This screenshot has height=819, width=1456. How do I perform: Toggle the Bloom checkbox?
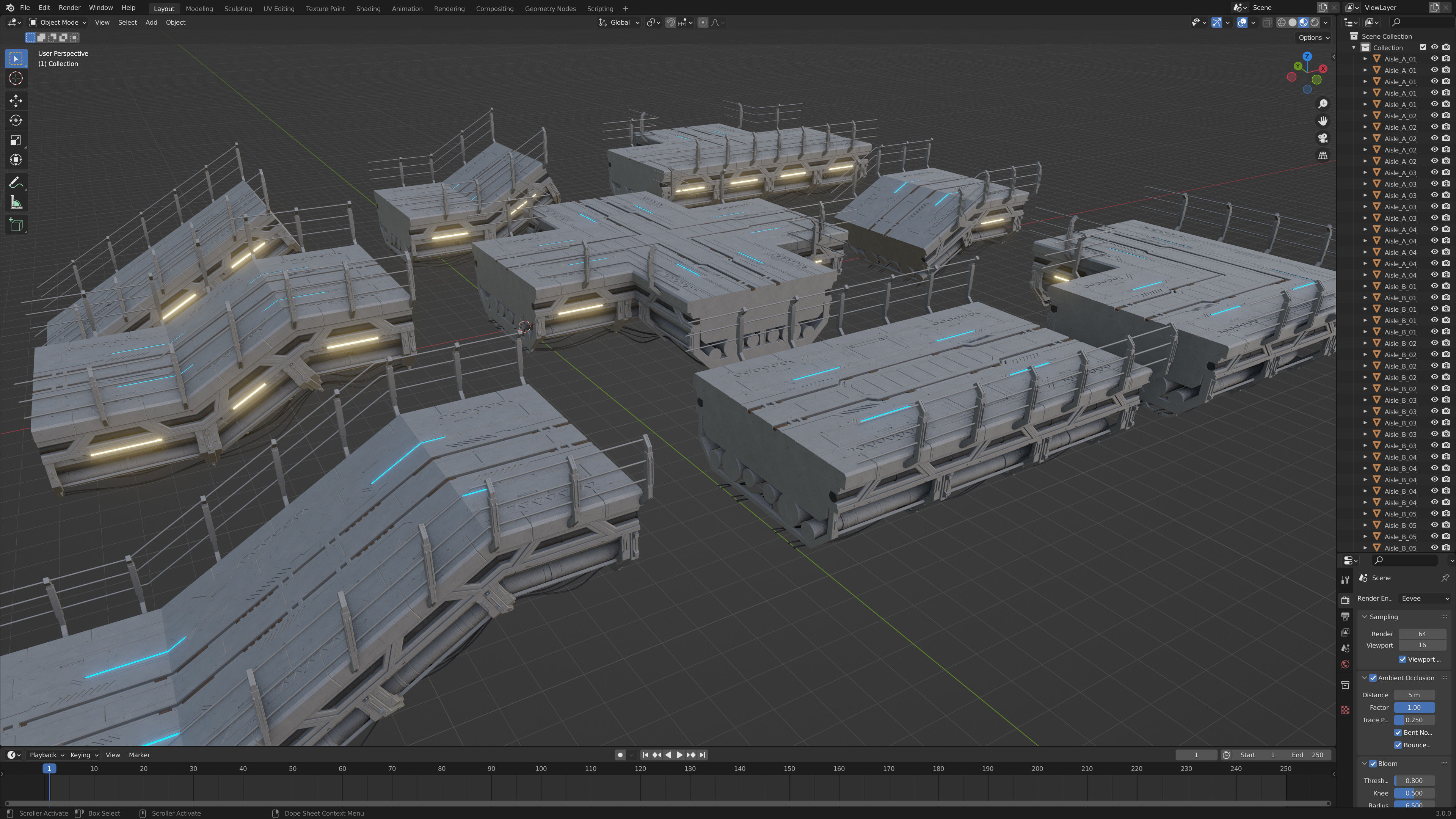click(1373, 764)
